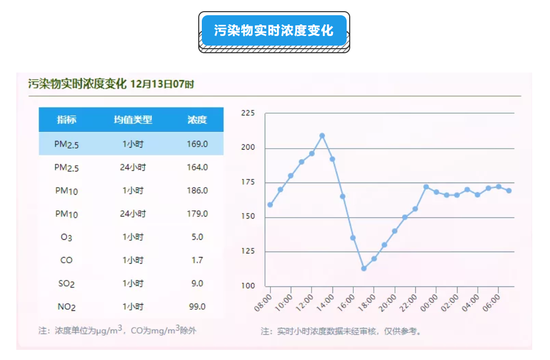
Task: Click the 00:00 x-axis label
Action: tap(429, 302)
